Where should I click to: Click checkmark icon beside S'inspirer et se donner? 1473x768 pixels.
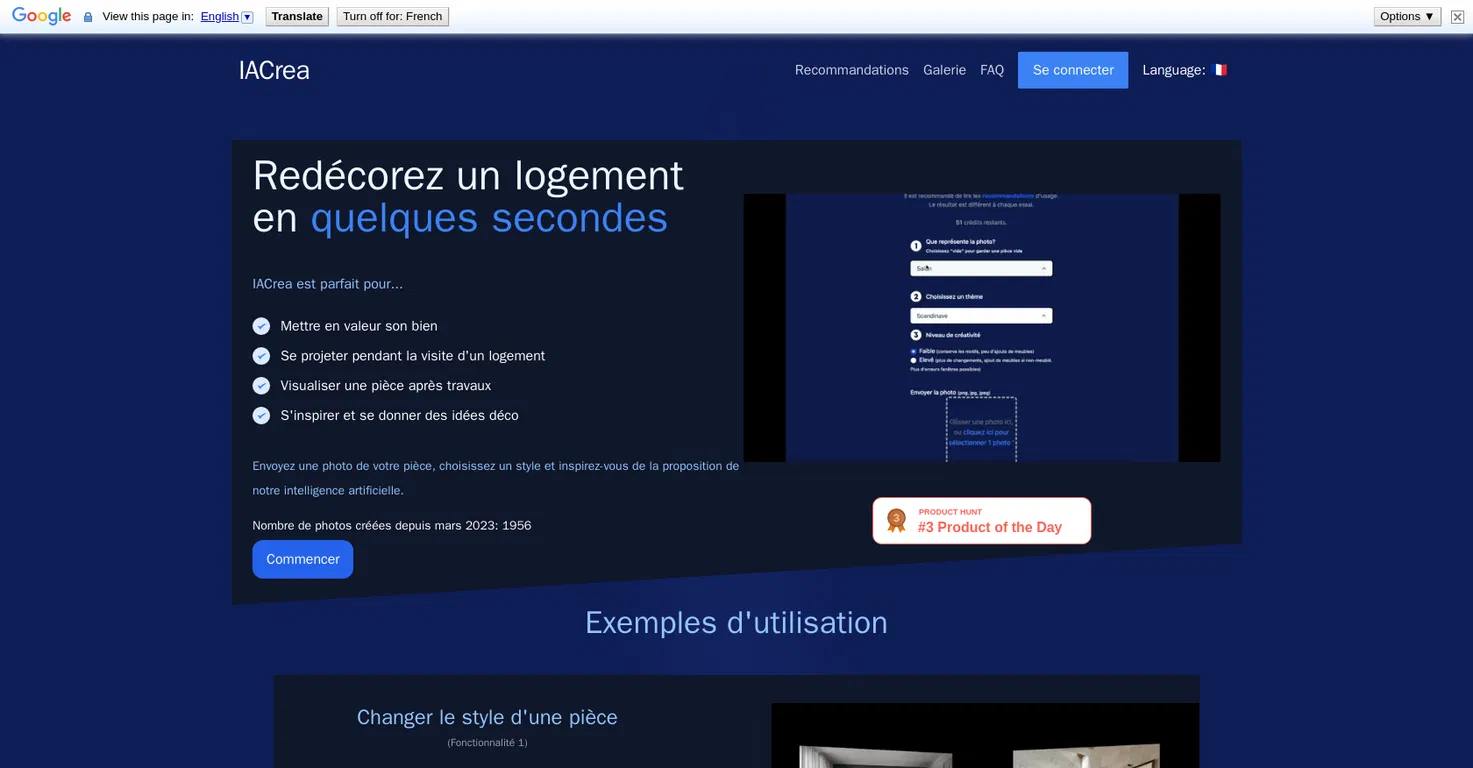[261, 415]
